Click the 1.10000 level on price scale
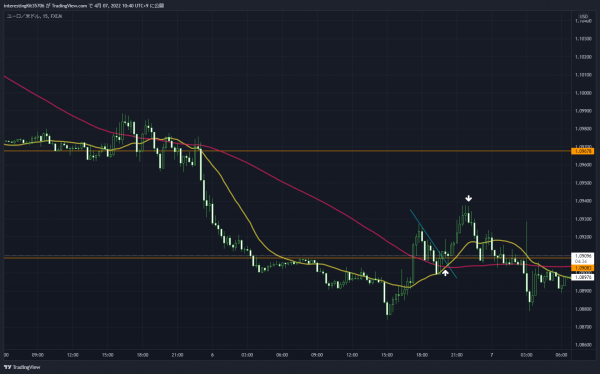Image resolution: width=600 pixels, height=374 pixels. point(583,93)
